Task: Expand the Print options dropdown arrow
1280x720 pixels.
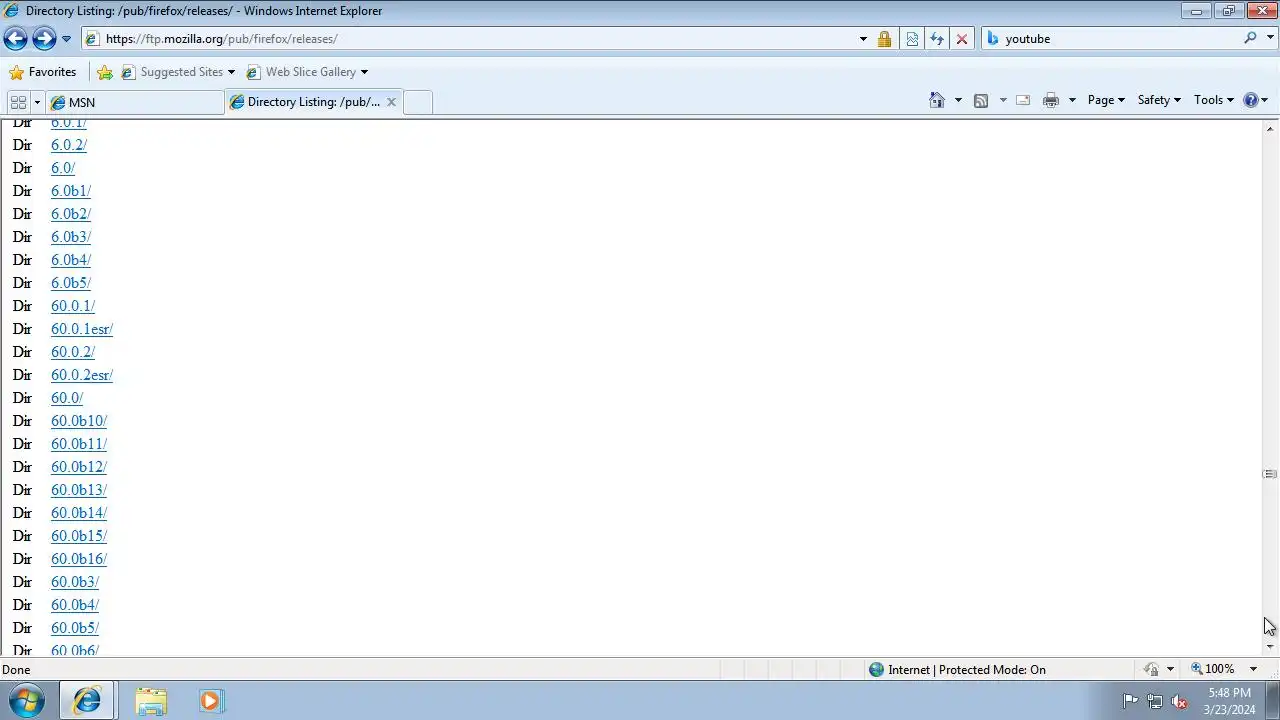Action: (x=1072, y=100)
